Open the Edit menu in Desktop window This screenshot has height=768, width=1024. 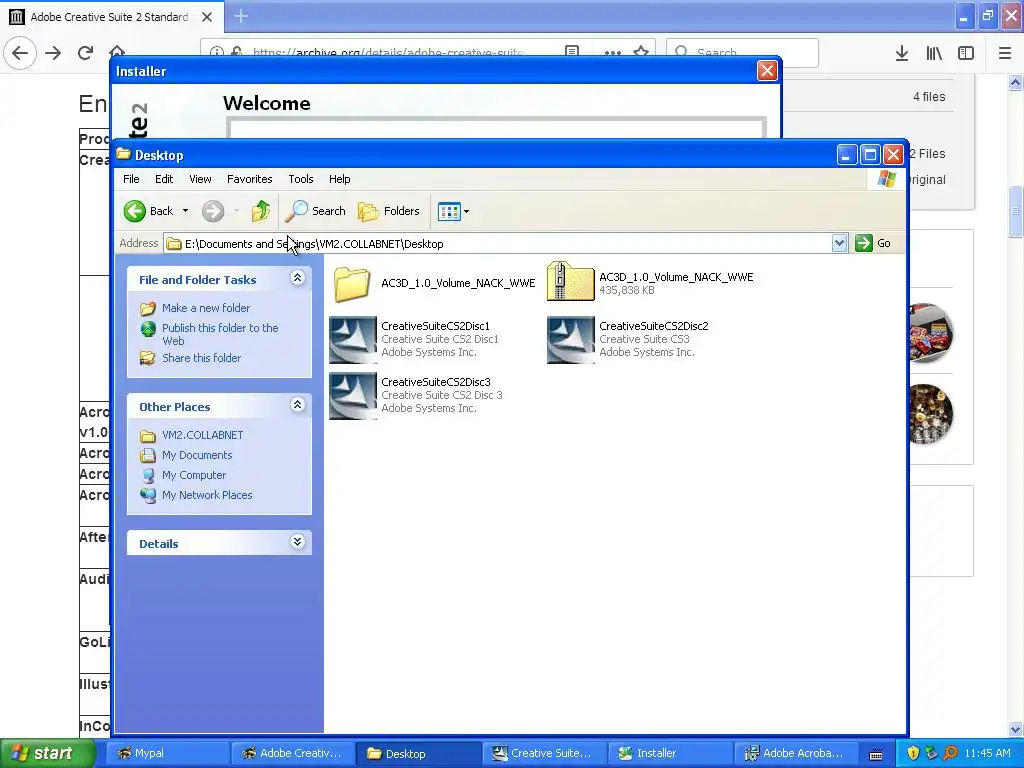164,179
